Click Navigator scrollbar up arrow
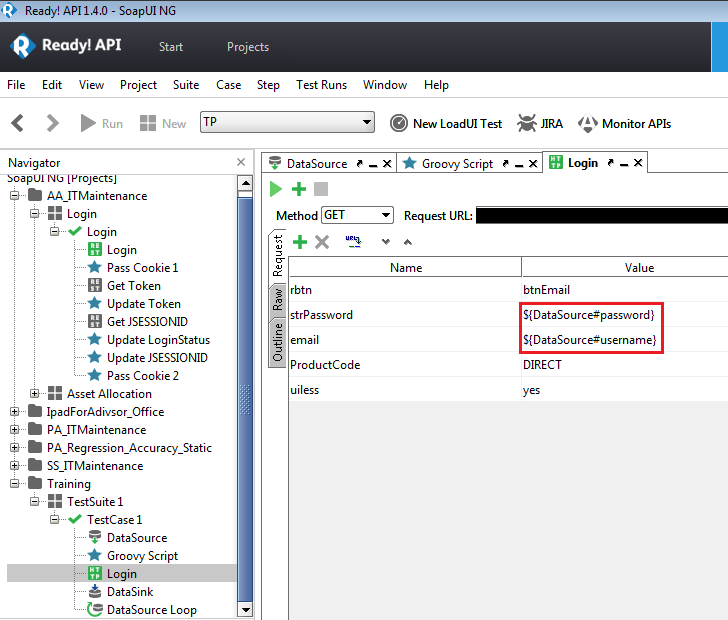This screenshot has height=620, width=728. (245, 183)
